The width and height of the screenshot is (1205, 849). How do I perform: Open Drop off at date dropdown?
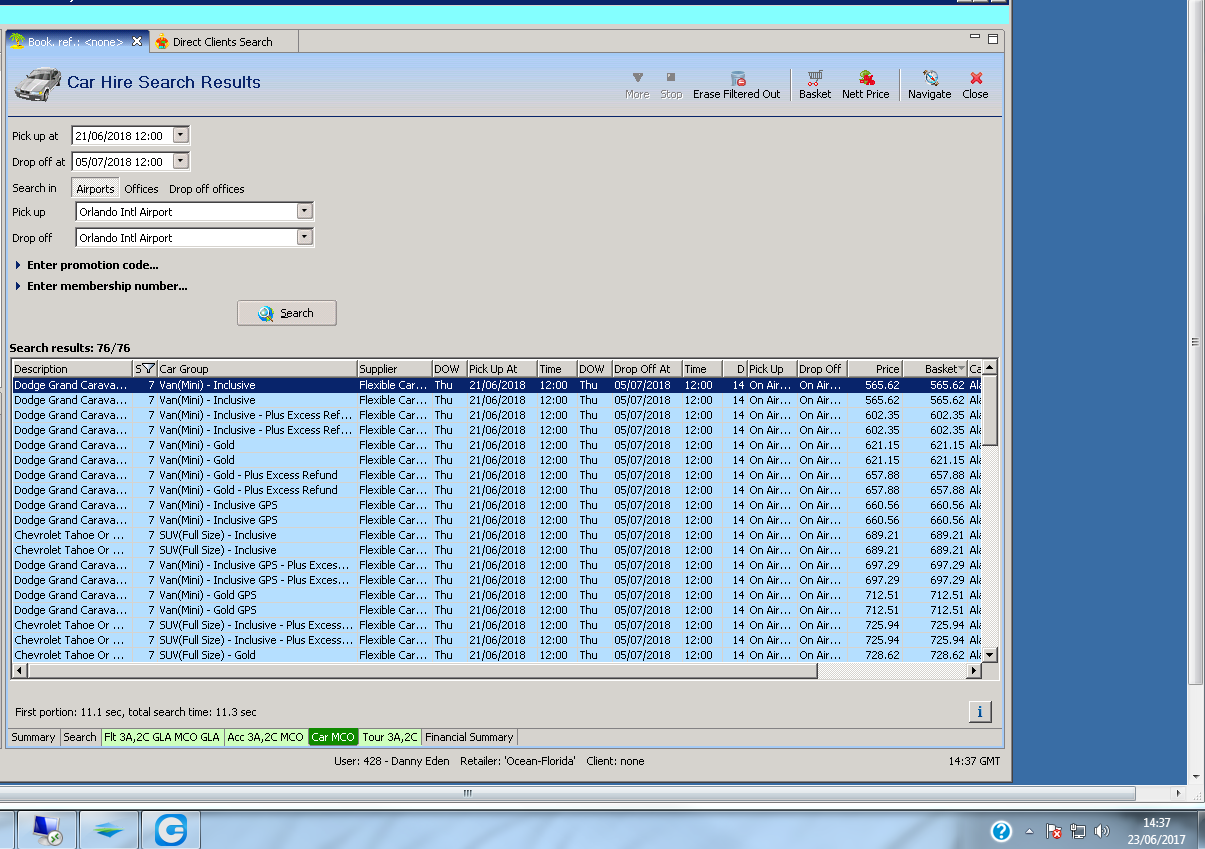pyautogui.click(x=180, y=161)
